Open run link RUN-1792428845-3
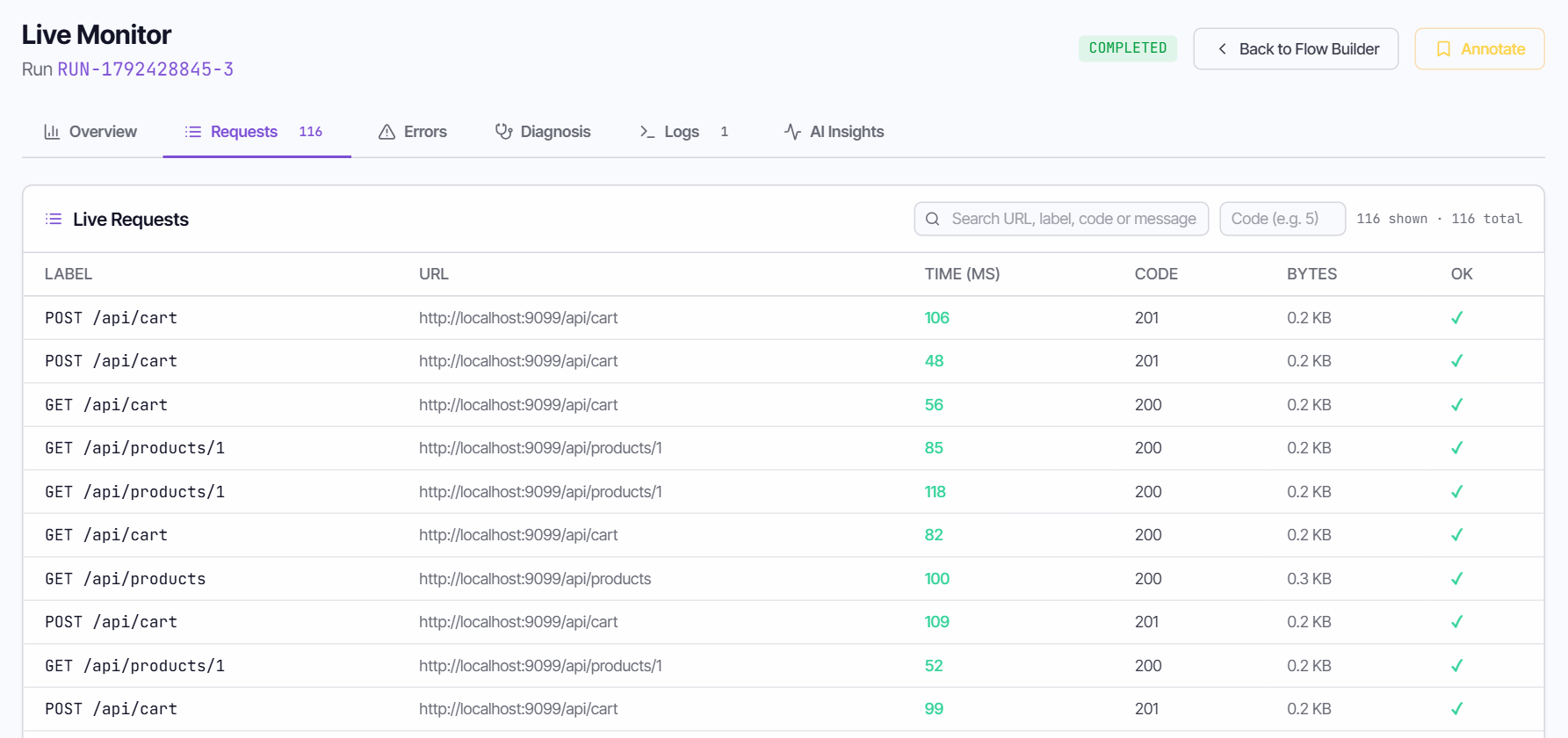 click(146, 69)
